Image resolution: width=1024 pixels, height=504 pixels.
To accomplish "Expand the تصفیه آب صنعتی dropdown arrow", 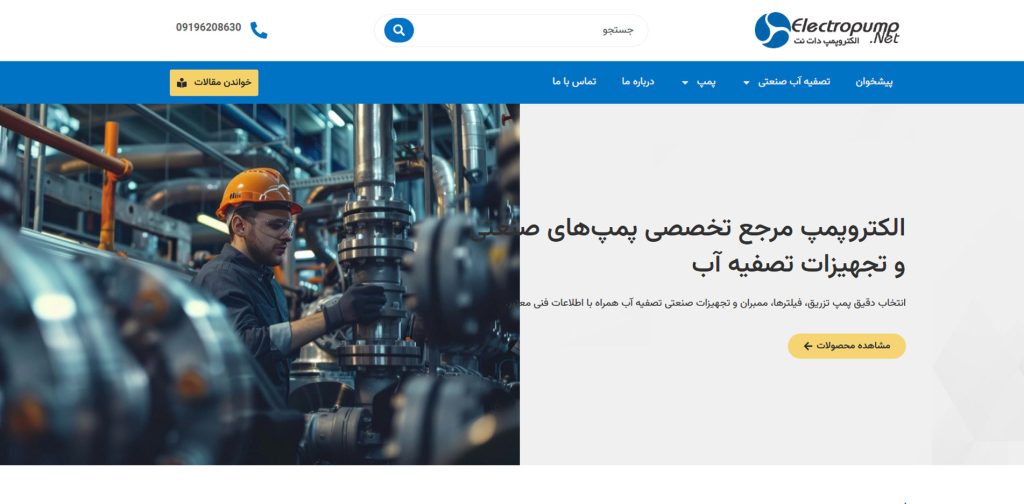I will 746,83.
